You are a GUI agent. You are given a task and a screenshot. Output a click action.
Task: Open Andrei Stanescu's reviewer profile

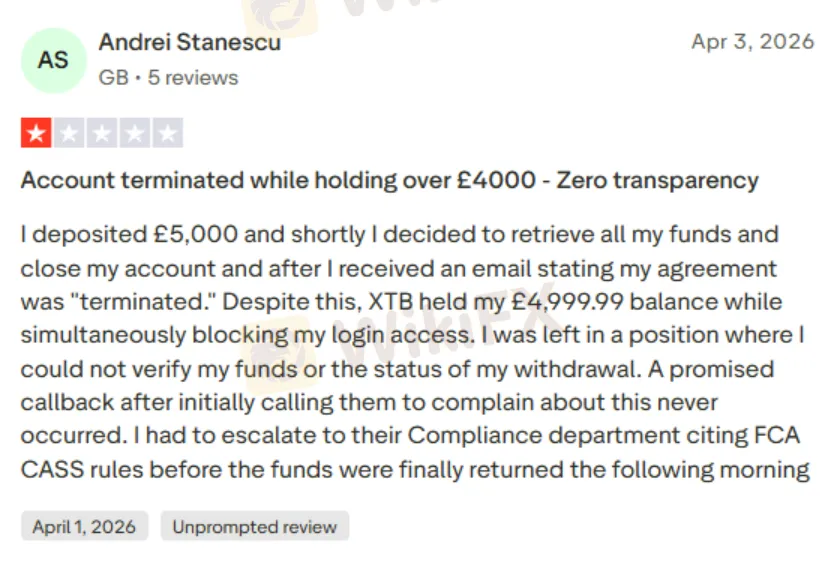click(189, 43)
